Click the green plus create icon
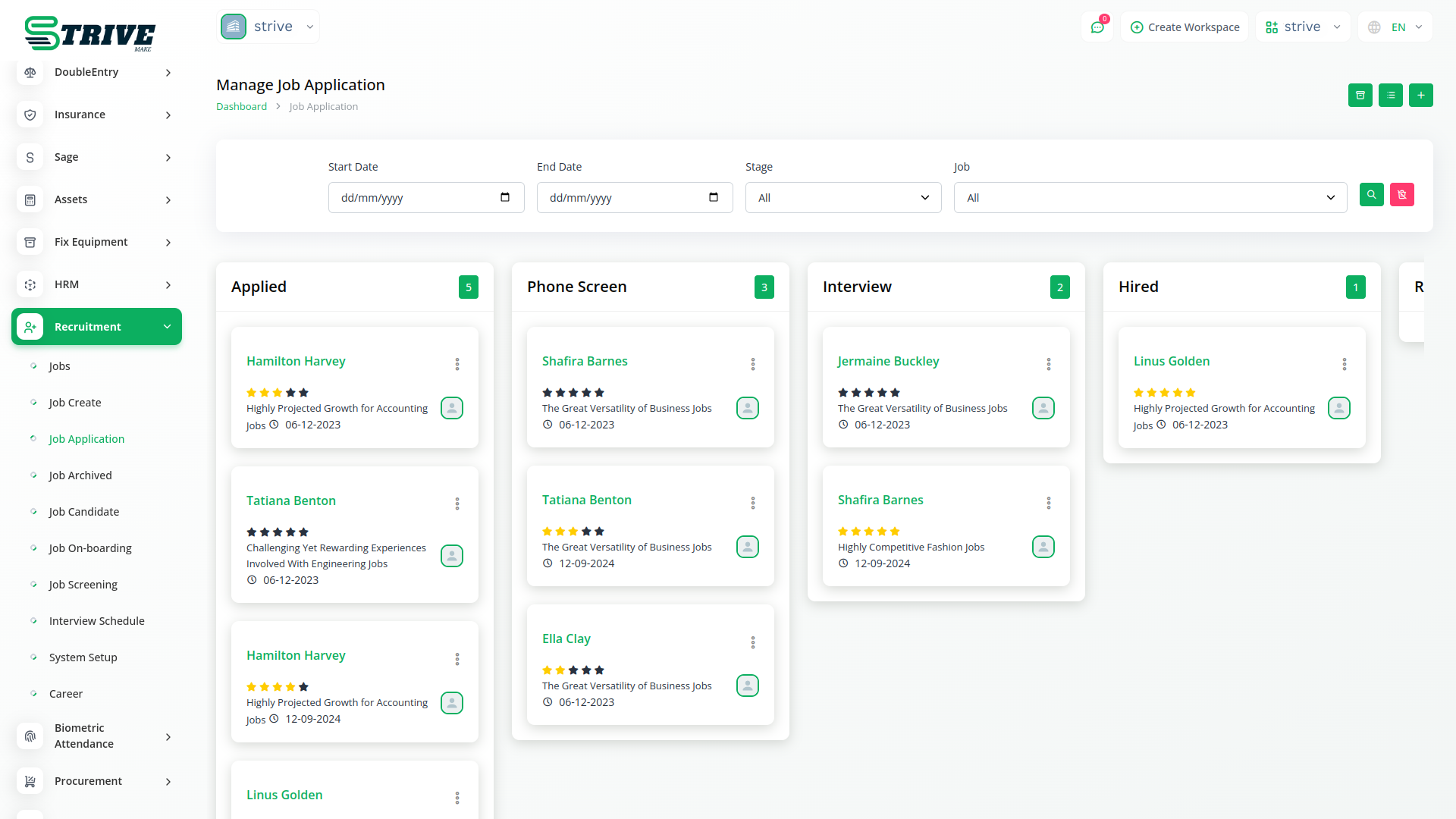 (1420, 96)
